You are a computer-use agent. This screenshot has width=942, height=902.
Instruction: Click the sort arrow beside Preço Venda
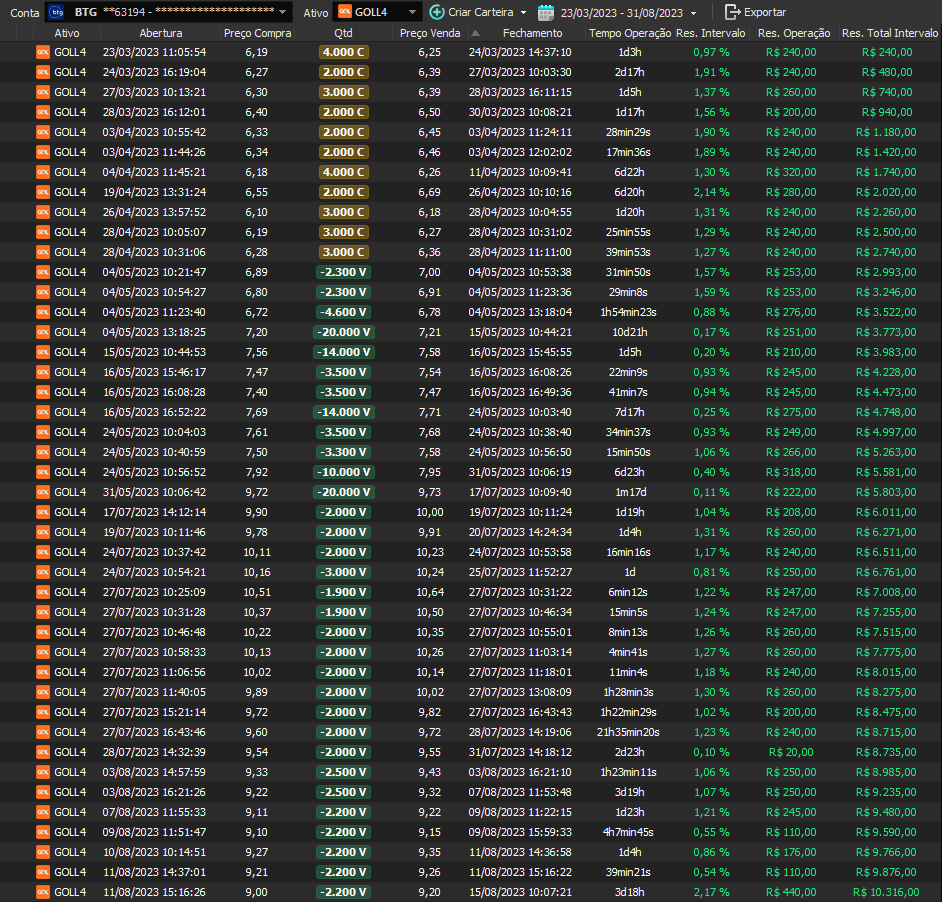[476, 34]
